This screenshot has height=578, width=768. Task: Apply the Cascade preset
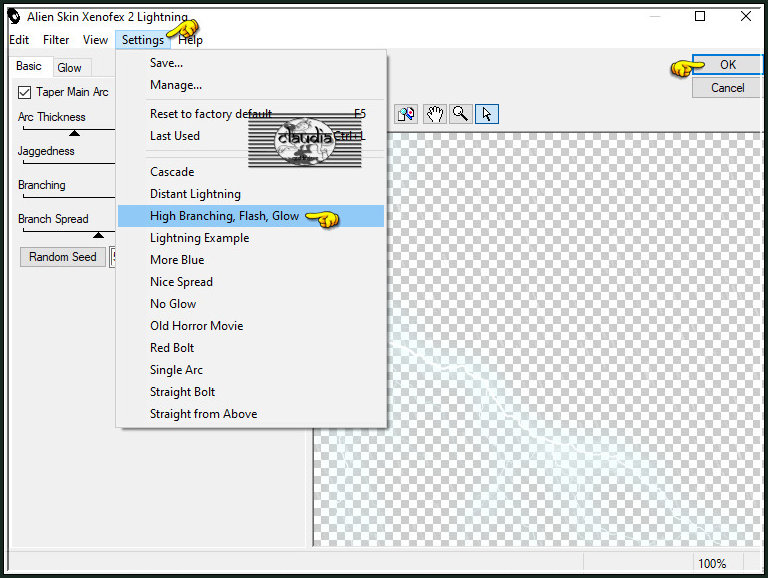click(x=251, y=172)
